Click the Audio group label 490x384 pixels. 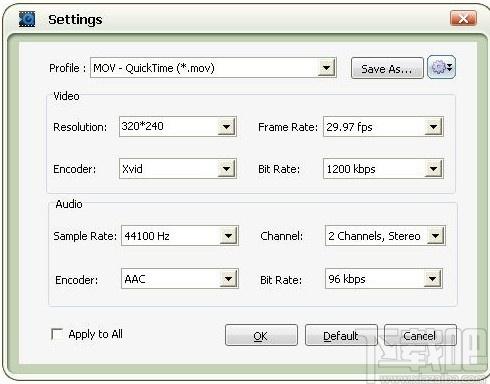tap(69, 204)
